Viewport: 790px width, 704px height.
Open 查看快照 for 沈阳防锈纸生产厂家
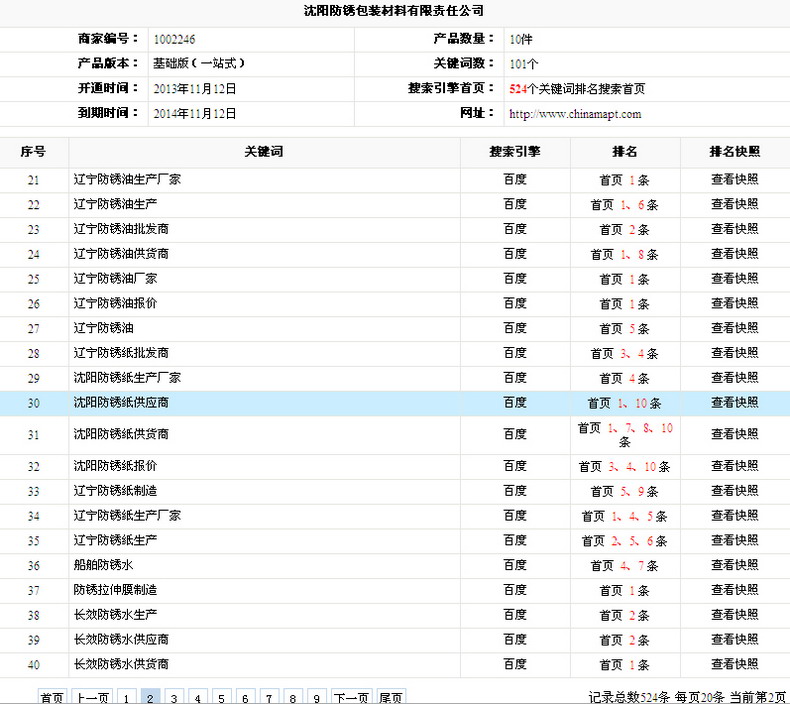(735, 377)
